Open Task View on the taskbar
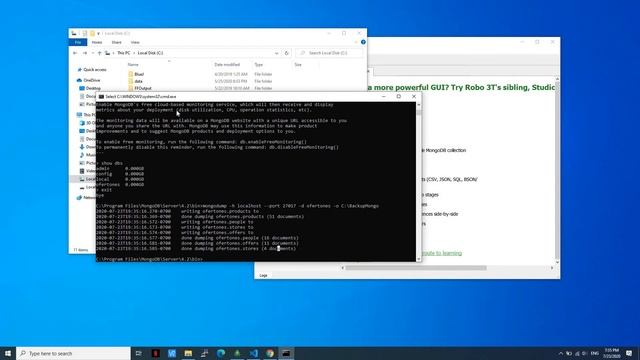 [139, 353]
